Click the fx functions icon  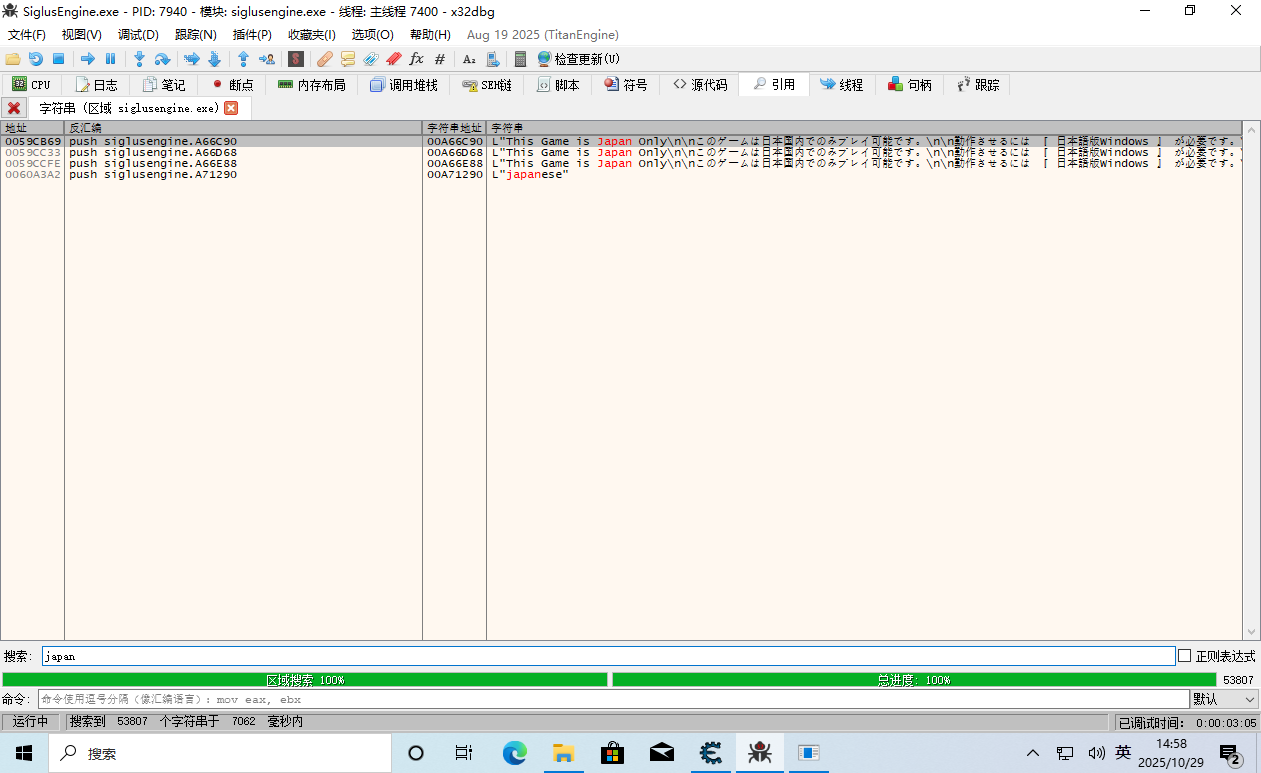pyautogui.click(x=417, y=59)
